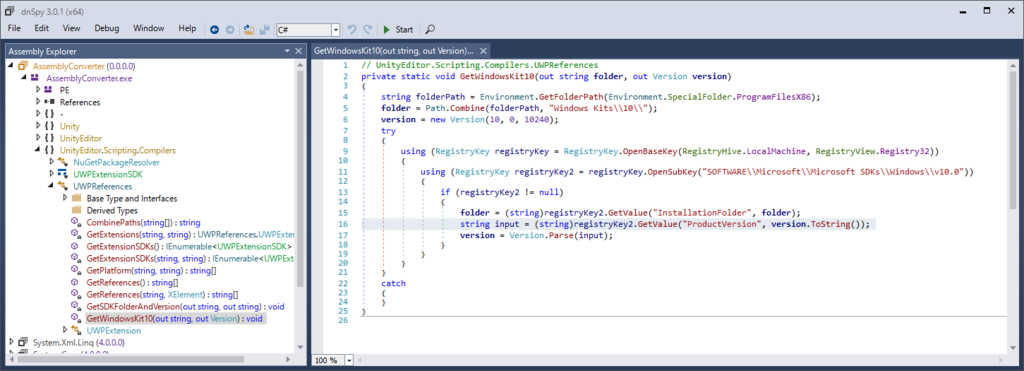
Task: Select GetReferences(string, XElement) method
Action: (x=163, y=294)
